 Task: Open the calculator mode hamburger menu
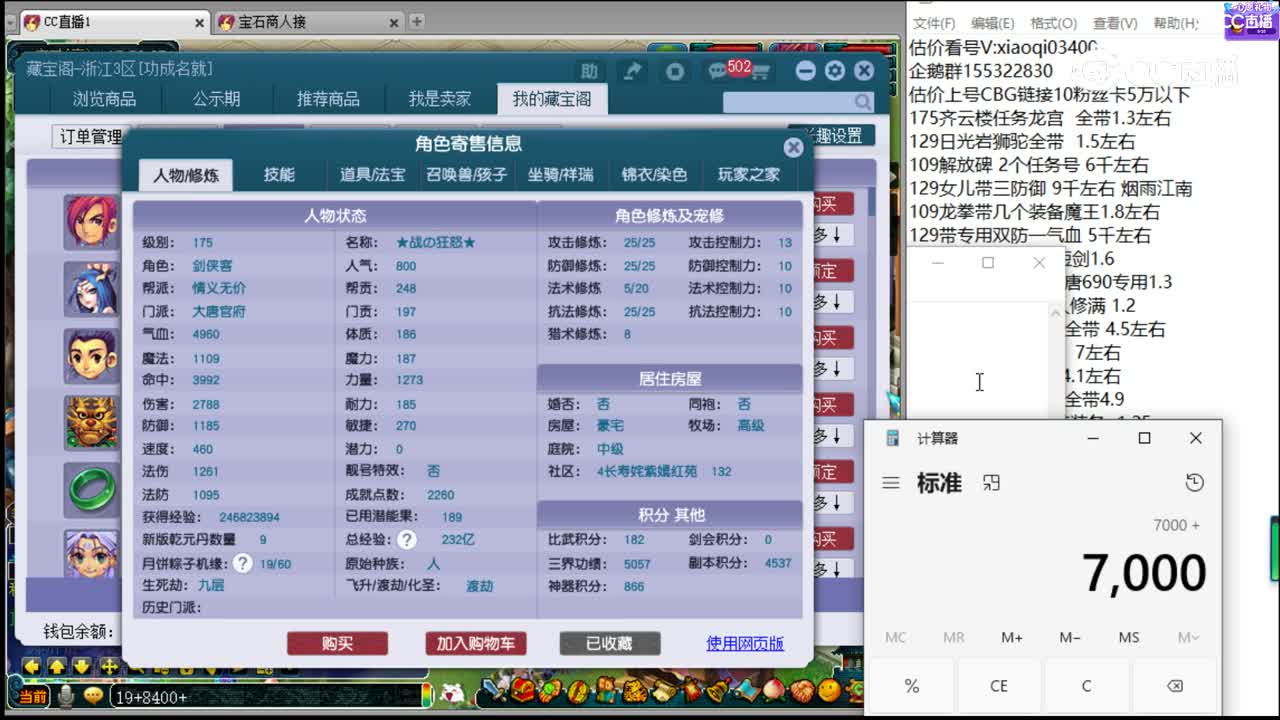(x=890, y=483)
